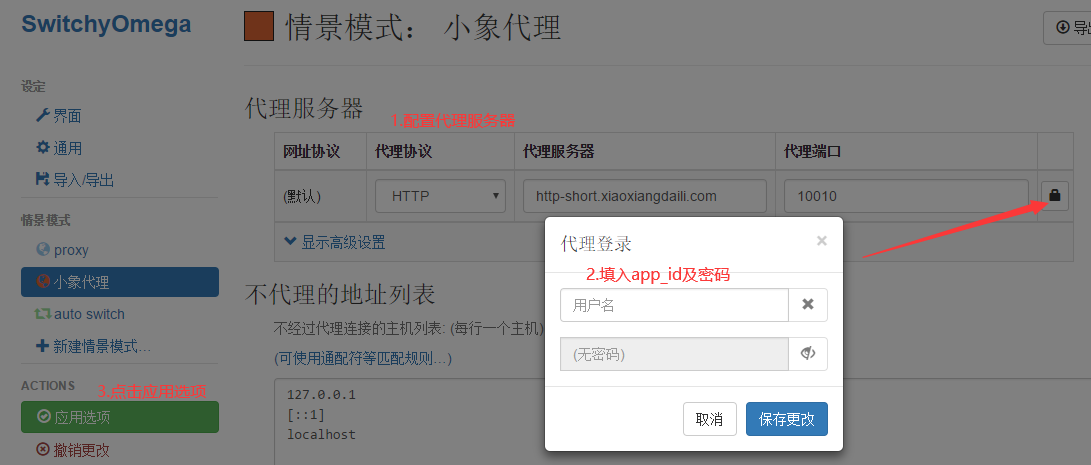Toggle password visibility eye icon
Image resolution: width=1091 pixels, height=465 pixels.
click(x=808, y=354)
